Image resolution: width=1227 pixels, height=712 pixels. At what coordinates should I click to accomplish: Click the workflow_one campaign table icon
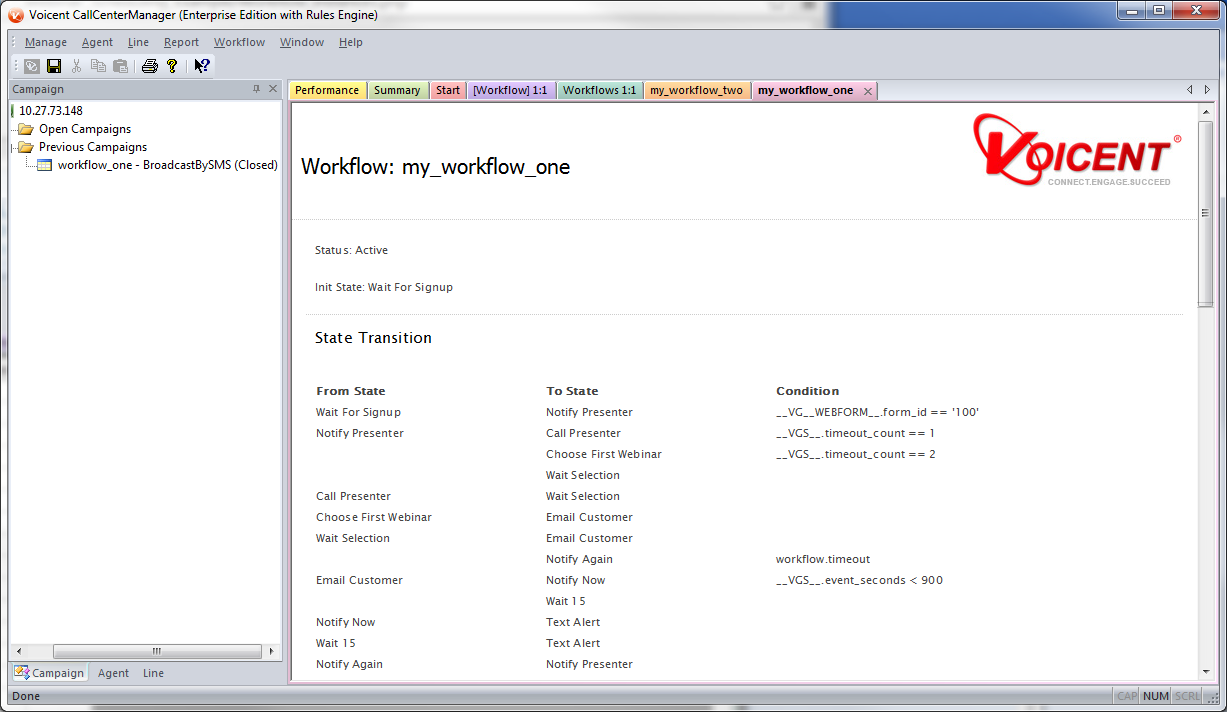pyautogui.click(x=45, y=165)
